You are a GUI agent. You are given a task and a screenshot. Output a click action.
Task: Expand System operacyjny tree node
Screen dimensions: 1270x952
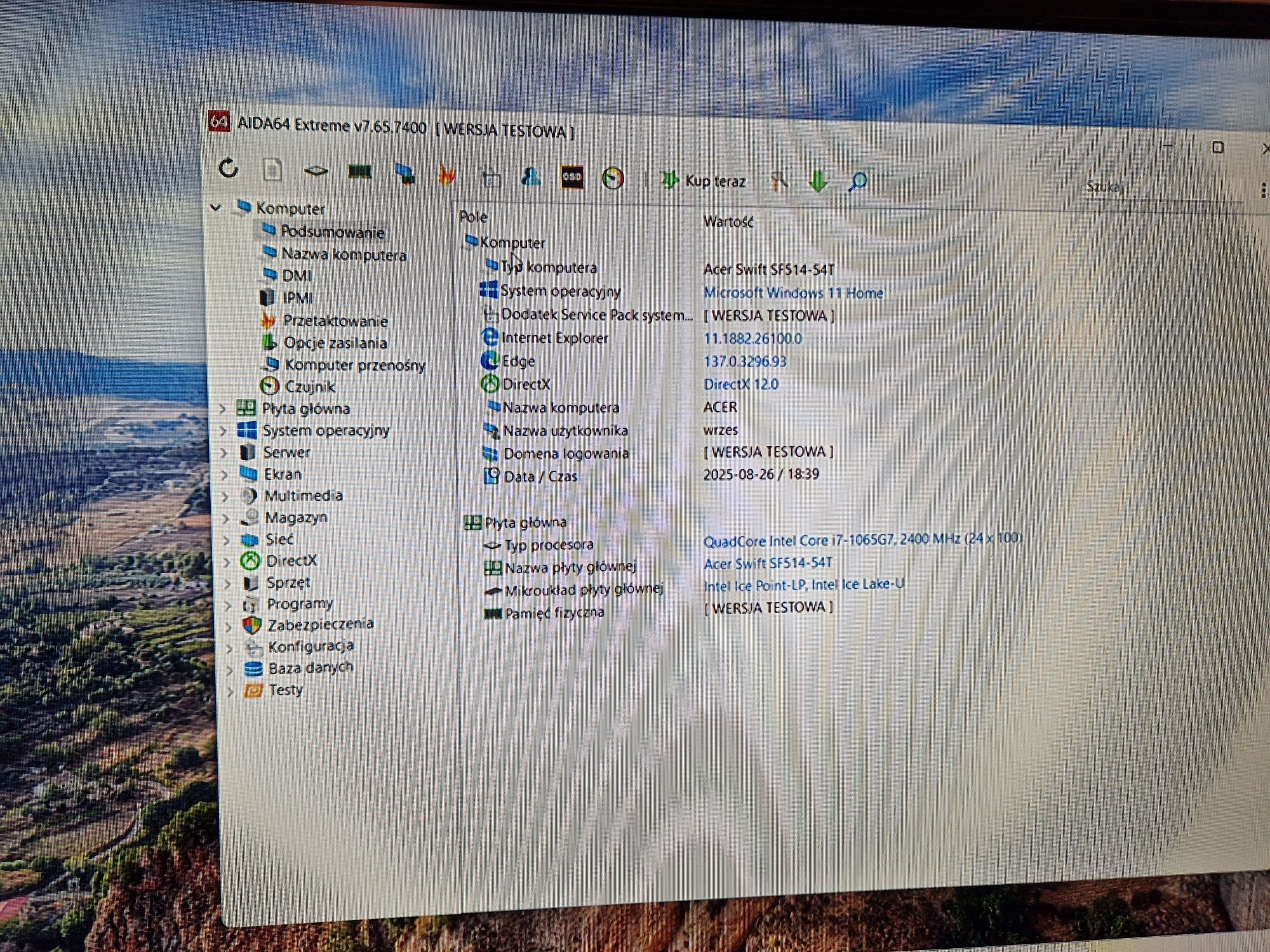(224, 431)
